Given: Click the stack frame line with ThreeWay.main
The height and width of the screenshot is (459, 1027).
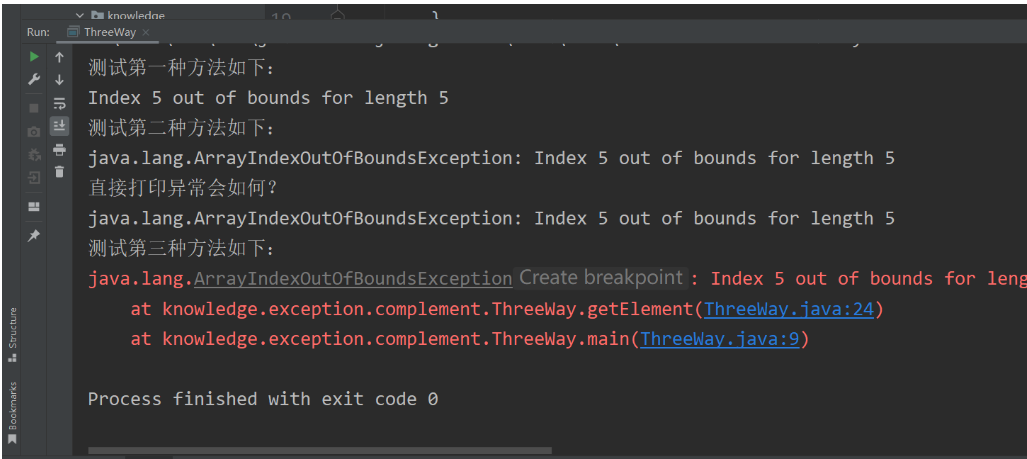Looking at the screenshot, I should coord(470,339).
